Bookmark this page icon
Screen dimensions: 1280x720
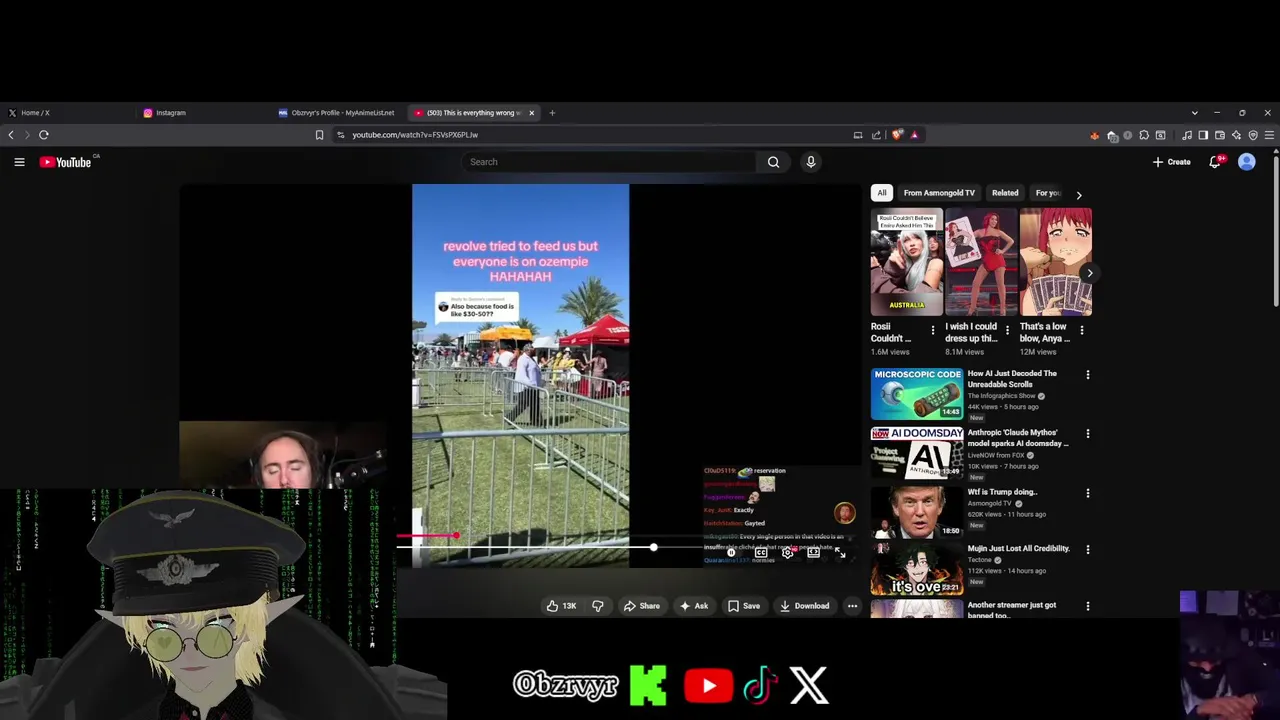319,135
